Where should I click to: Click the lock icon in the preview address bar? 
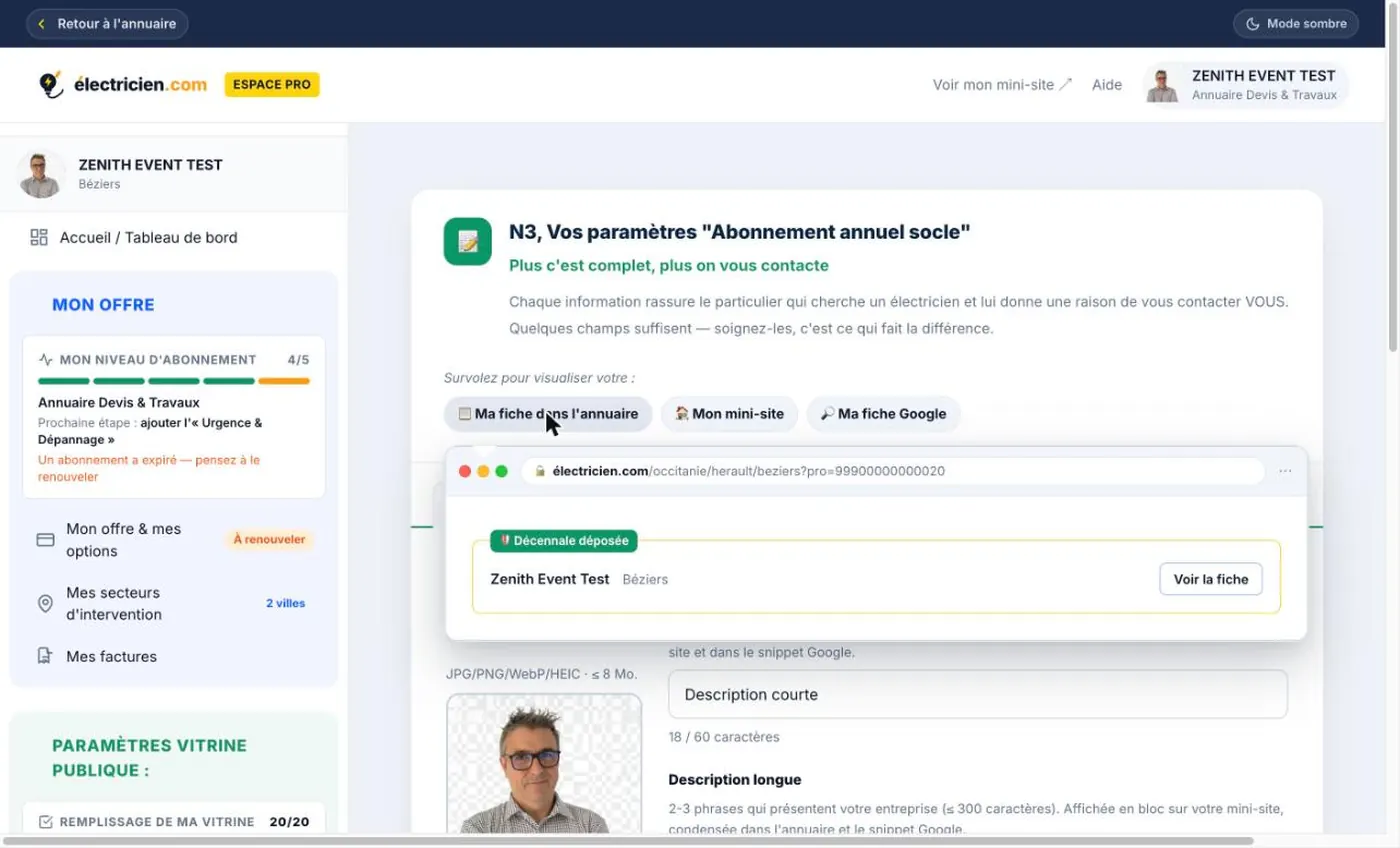[x=541, y=471]
